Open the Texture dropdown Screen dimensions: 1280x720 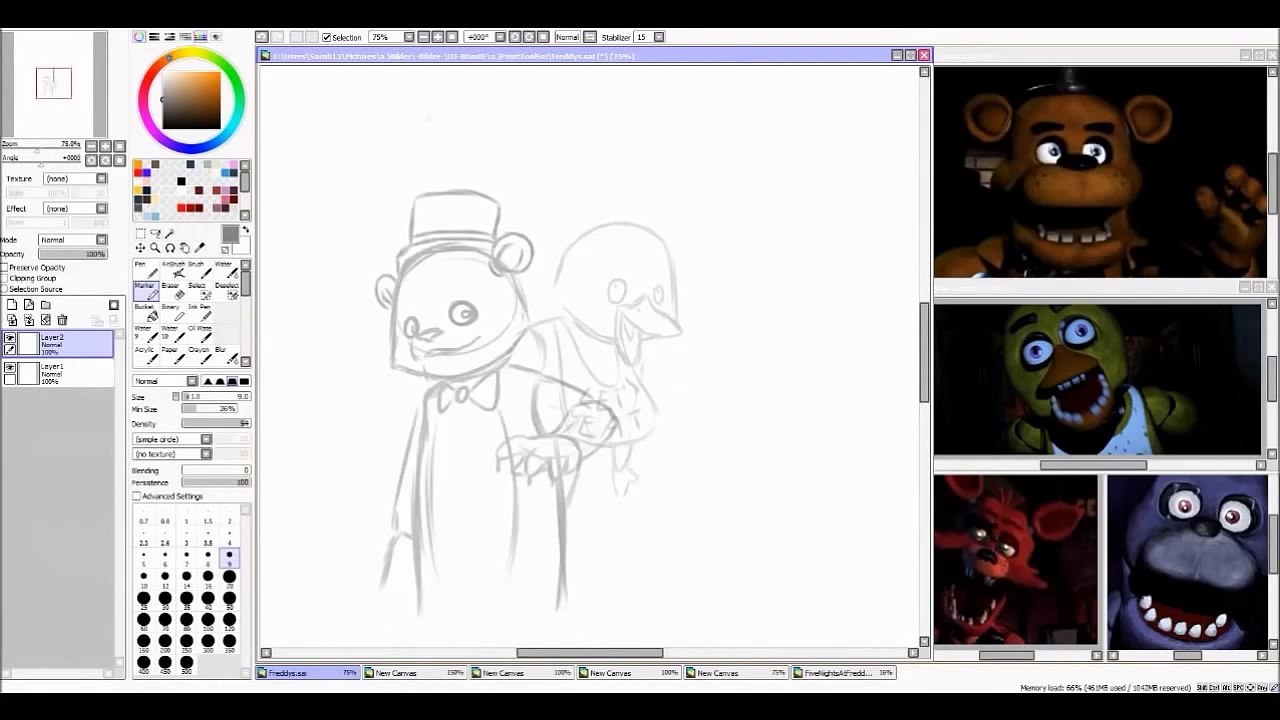[x=75, y=179]
